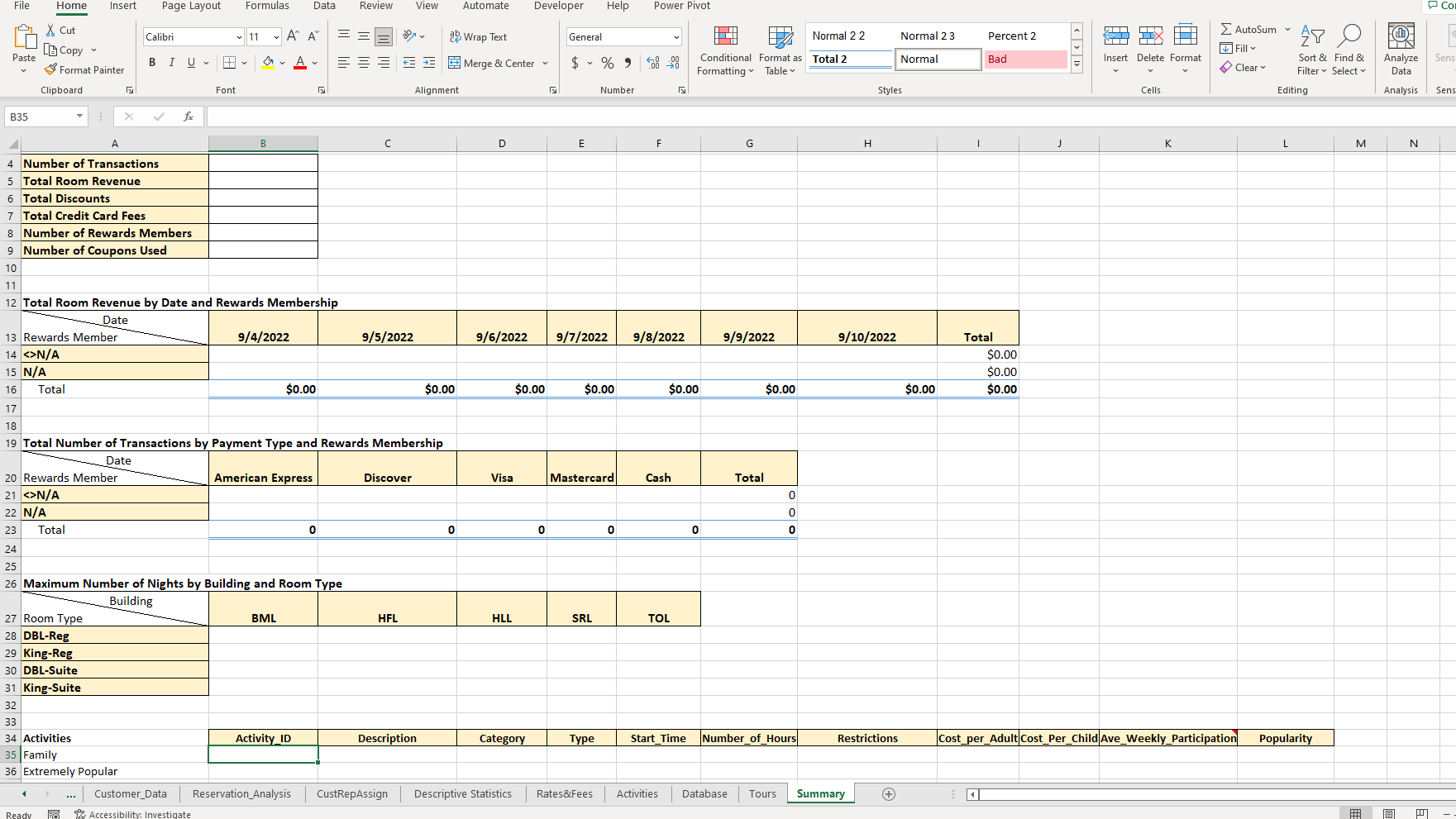Open the Page Layout ribbon tab

(191, 6)
